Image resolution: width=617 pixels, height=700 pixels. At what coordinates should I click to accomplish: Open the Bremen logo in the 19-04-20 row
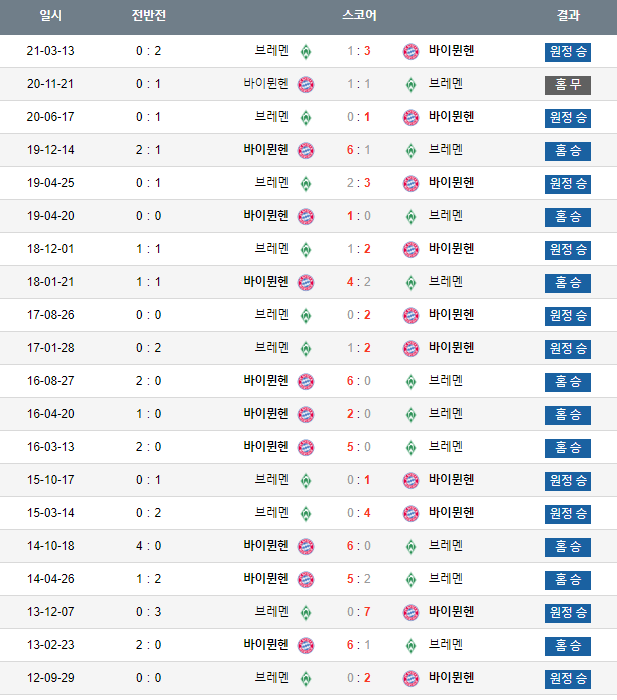point(410,216)
